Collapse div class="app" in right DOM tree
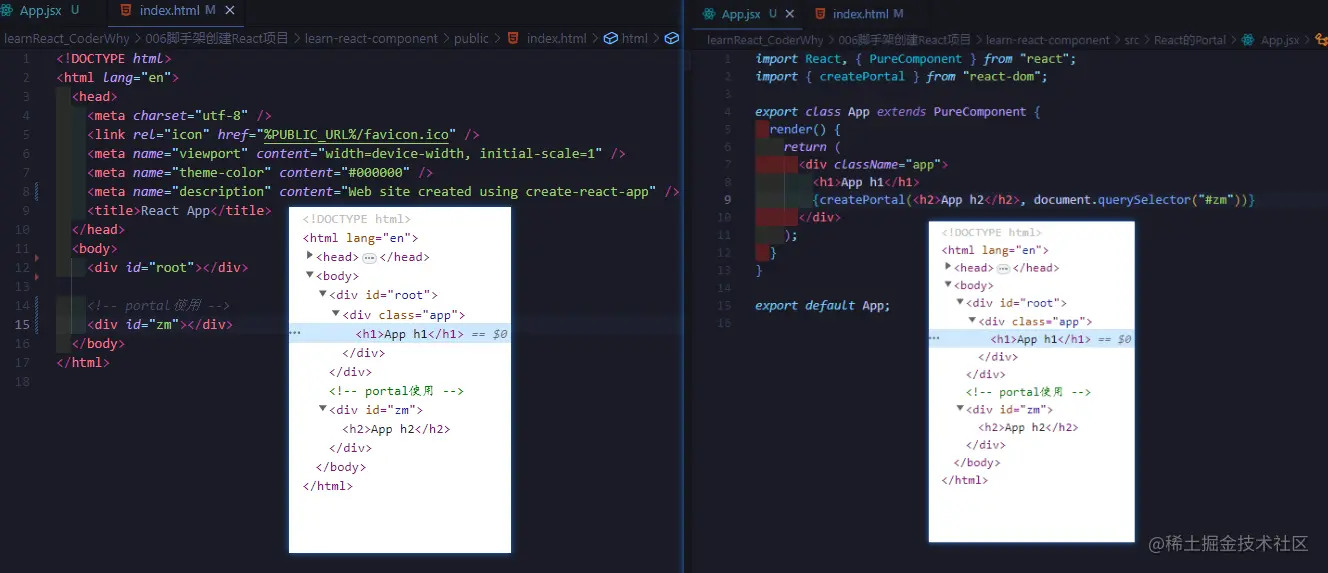Image resolution: width=1328 pixels, height=573 pixels. (x=972, y=321)
